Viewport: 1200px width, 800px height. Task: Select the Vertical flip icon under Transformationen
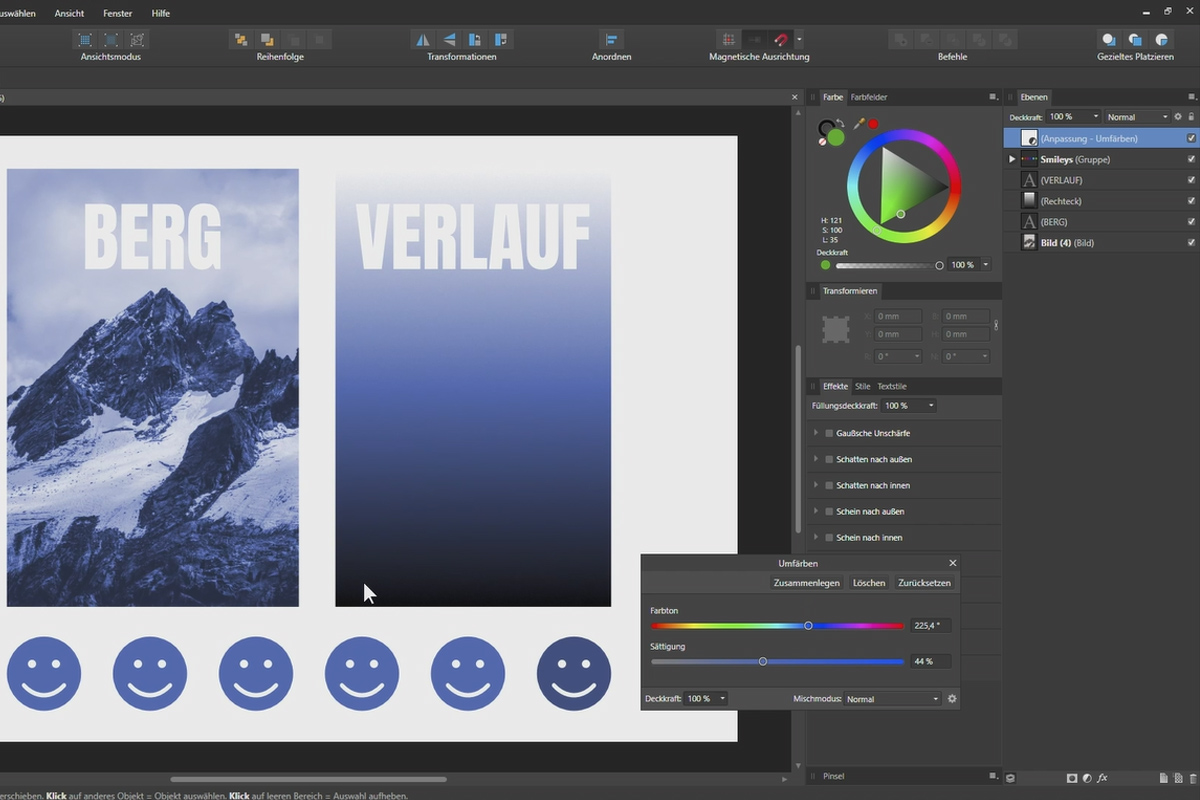tap(449, 39)
